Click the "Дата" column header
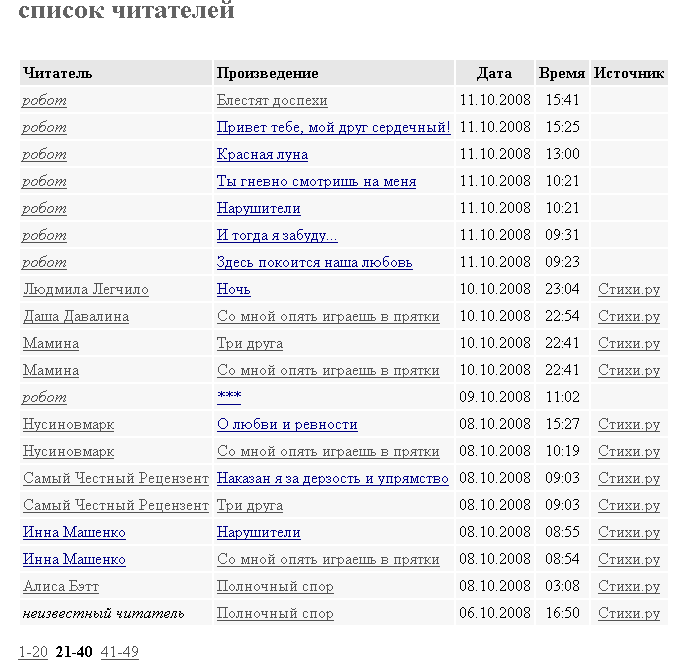 click(495, 73)
